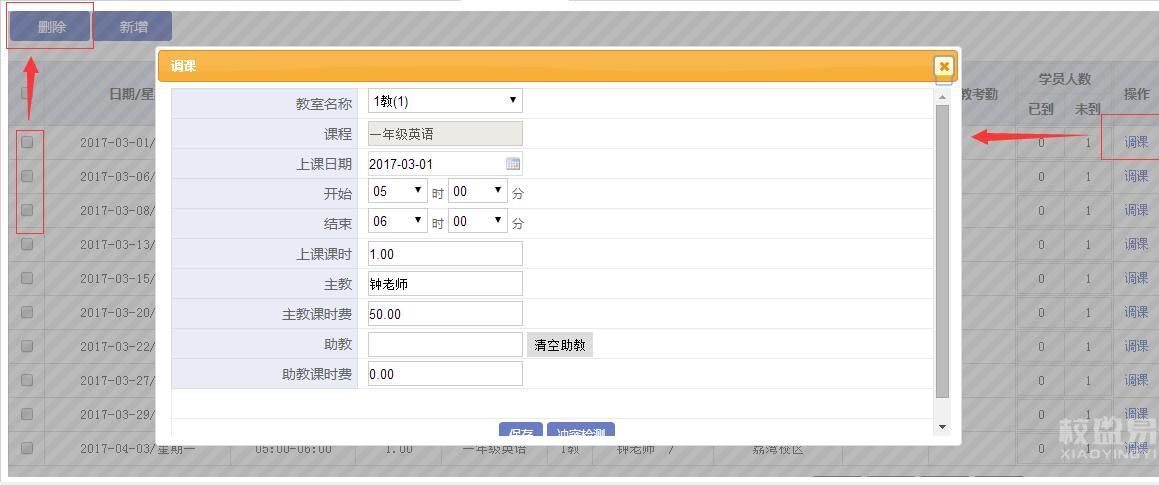Screen dimensions: 1159x485
Task: Select the checkbox for the 2017-03-06 row
Action: pos(27,176)
